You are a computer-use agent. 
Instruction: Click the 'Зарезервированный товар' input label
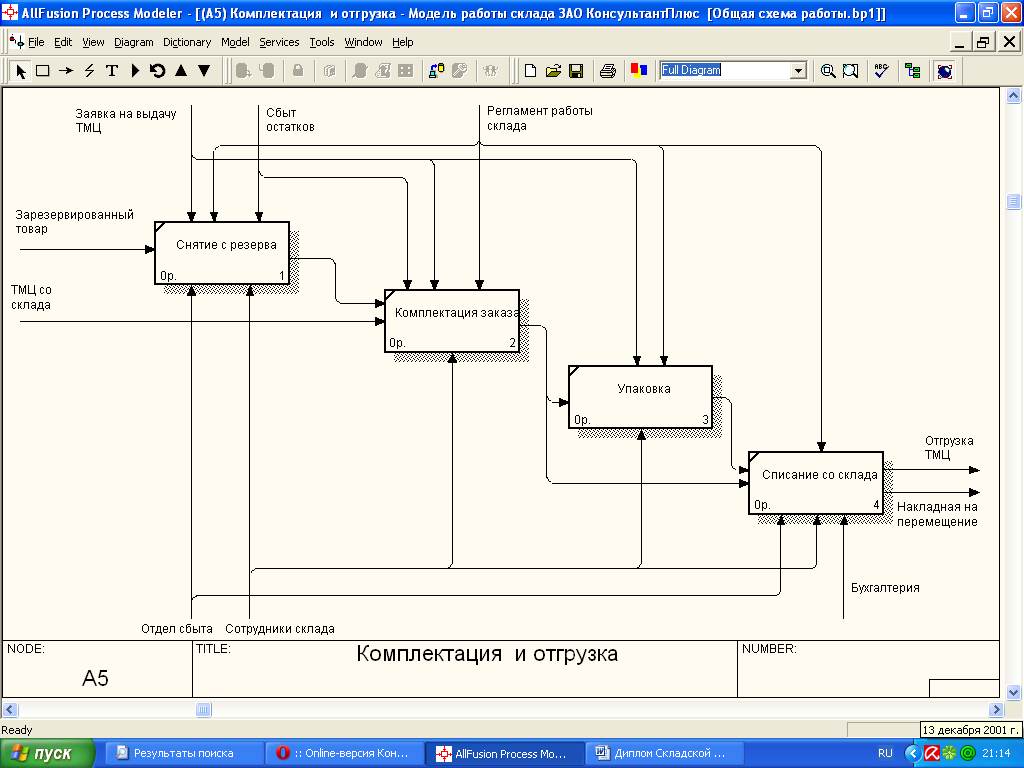[x=74, y=221]
